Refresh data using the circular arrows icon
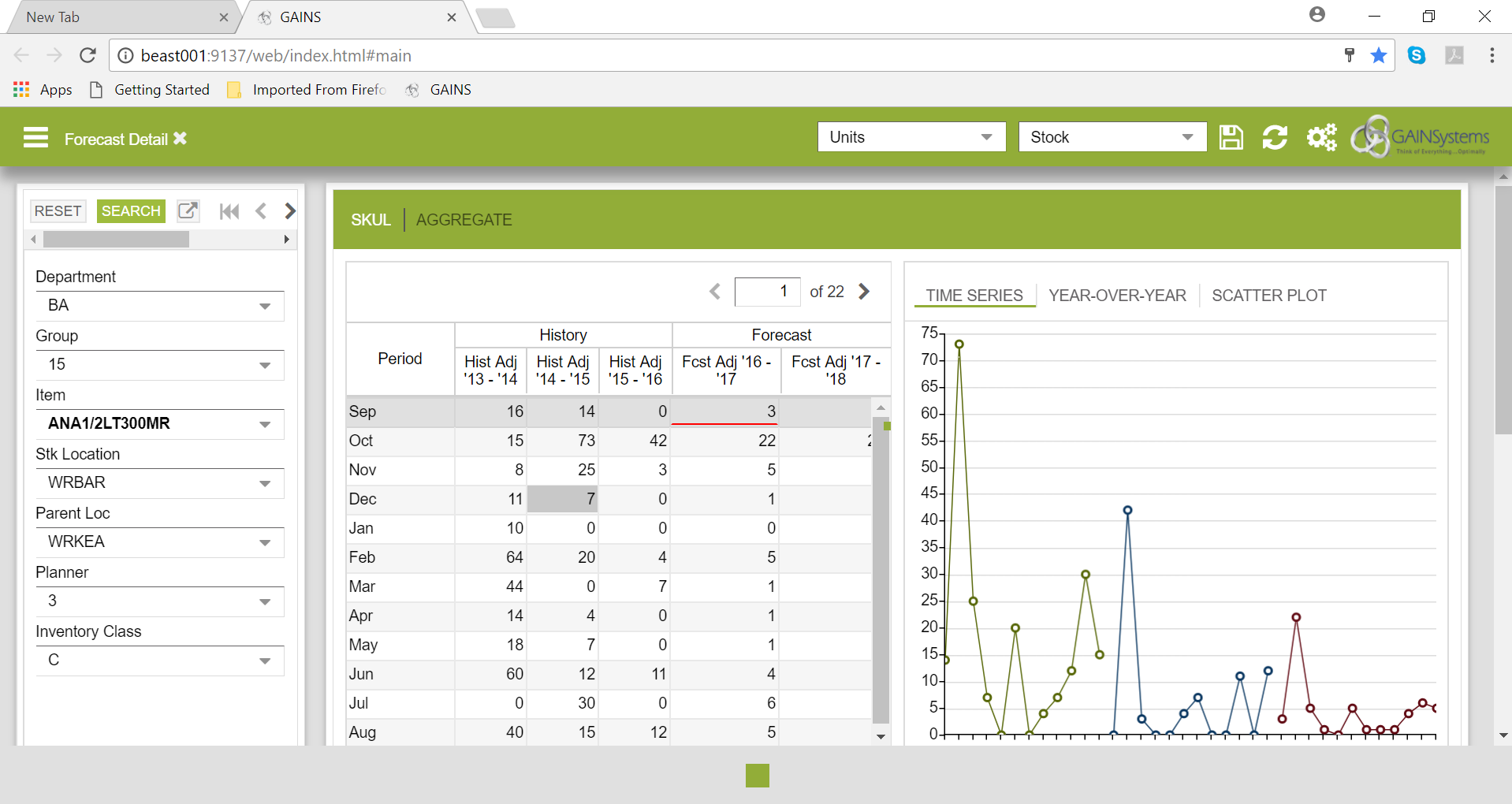 click(x=1275, y=137)
